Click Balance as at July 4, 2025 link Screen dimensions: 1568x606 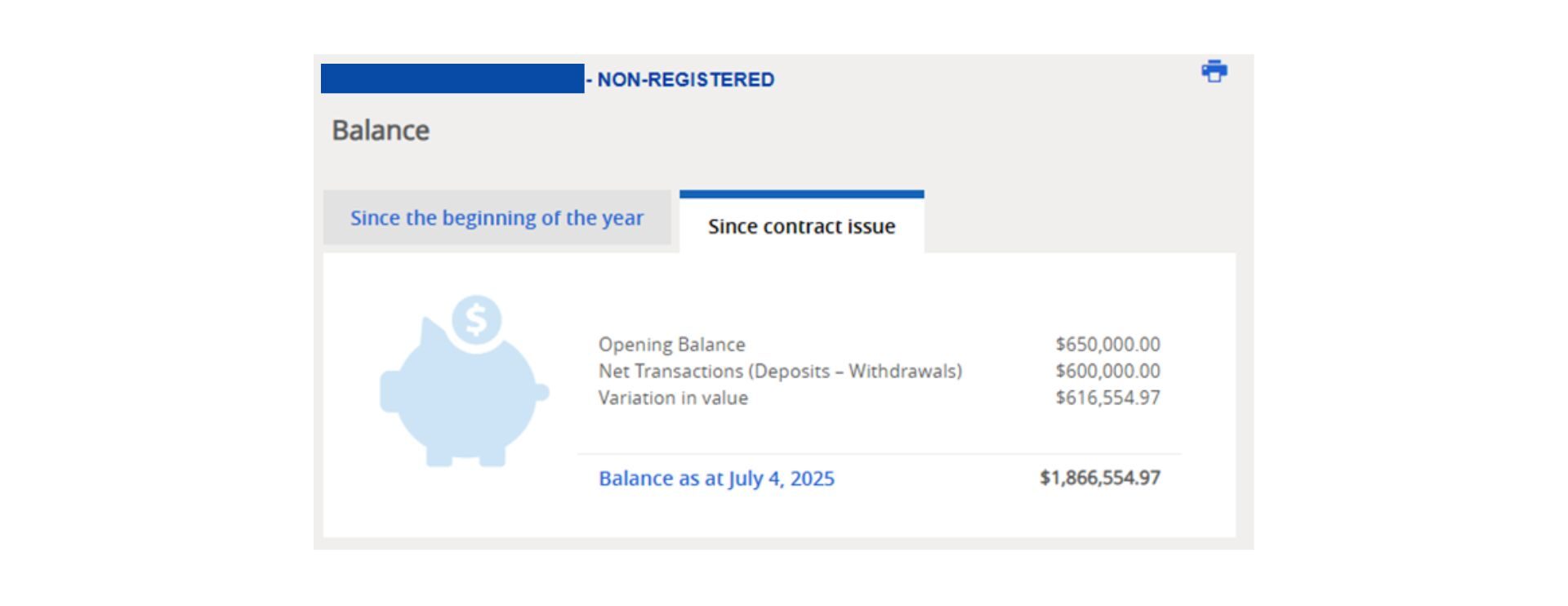[716, 478]
